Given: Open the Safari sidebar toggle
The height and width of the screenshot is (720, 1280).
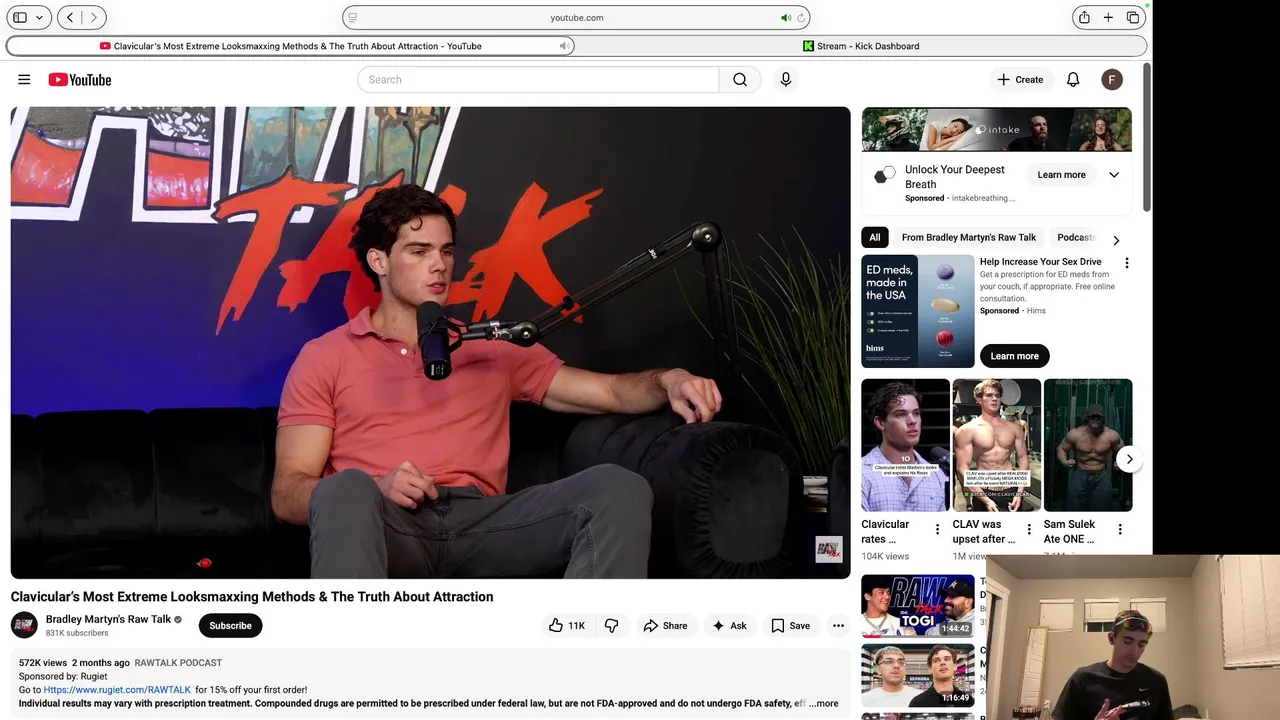Looking at the screenshot, I should [x=19, y=17].
